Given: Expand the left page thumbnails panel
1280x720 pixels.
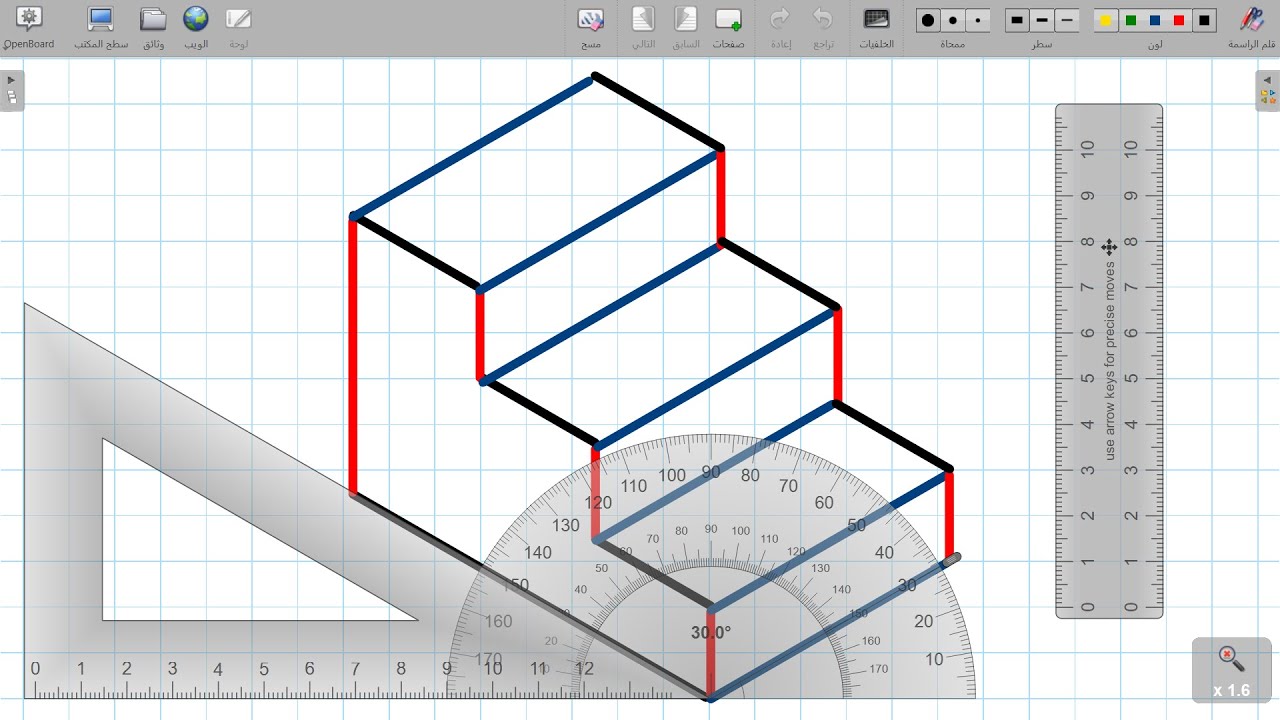Looking at the screenshot, I should 11,90.
